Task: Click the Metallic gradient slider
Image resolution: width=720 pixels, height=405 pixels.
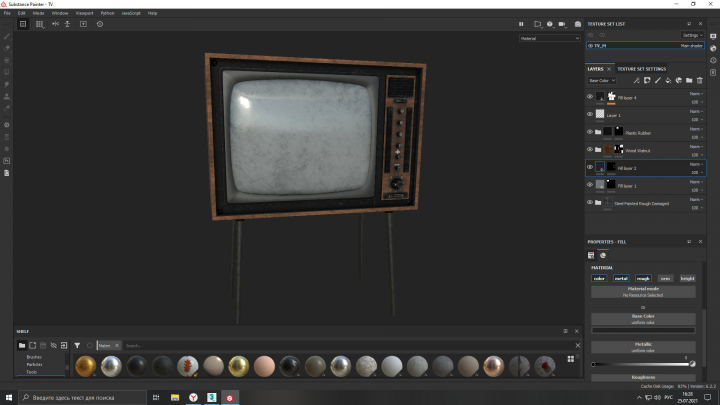Action: coord(643,364)
